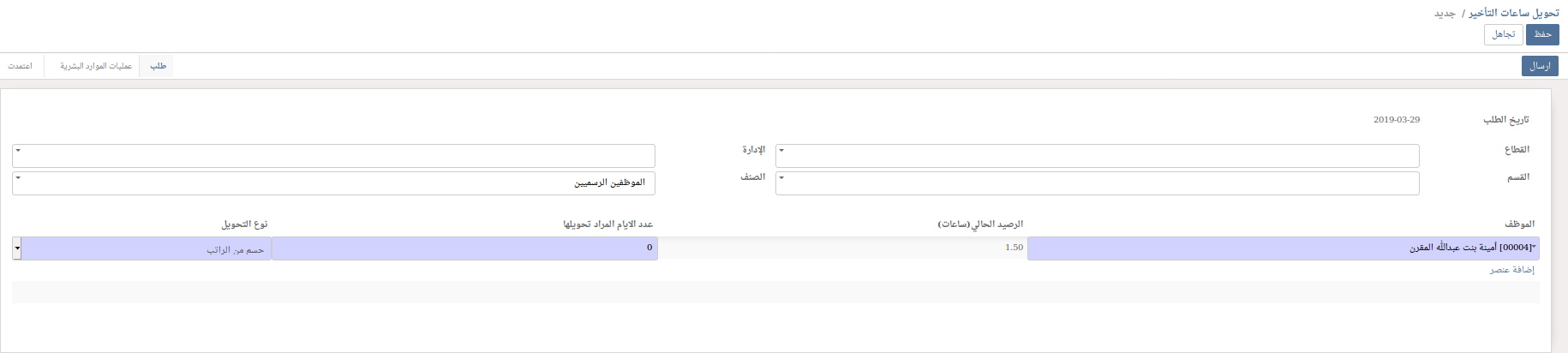This screenshot has width=1568, height=353.
Task: Open the نوع التحويل dropdown arrow in row
Action: coord(17,248)
